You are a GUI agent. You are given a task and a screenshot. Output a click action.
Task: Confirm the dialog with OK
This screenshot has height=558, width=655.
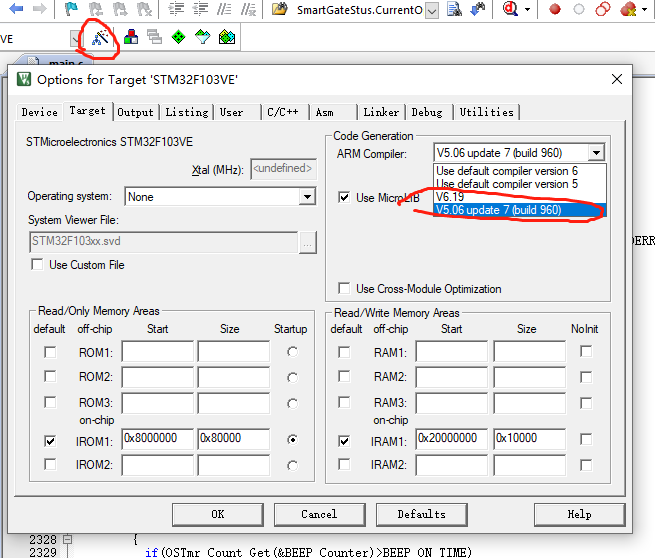218,514
